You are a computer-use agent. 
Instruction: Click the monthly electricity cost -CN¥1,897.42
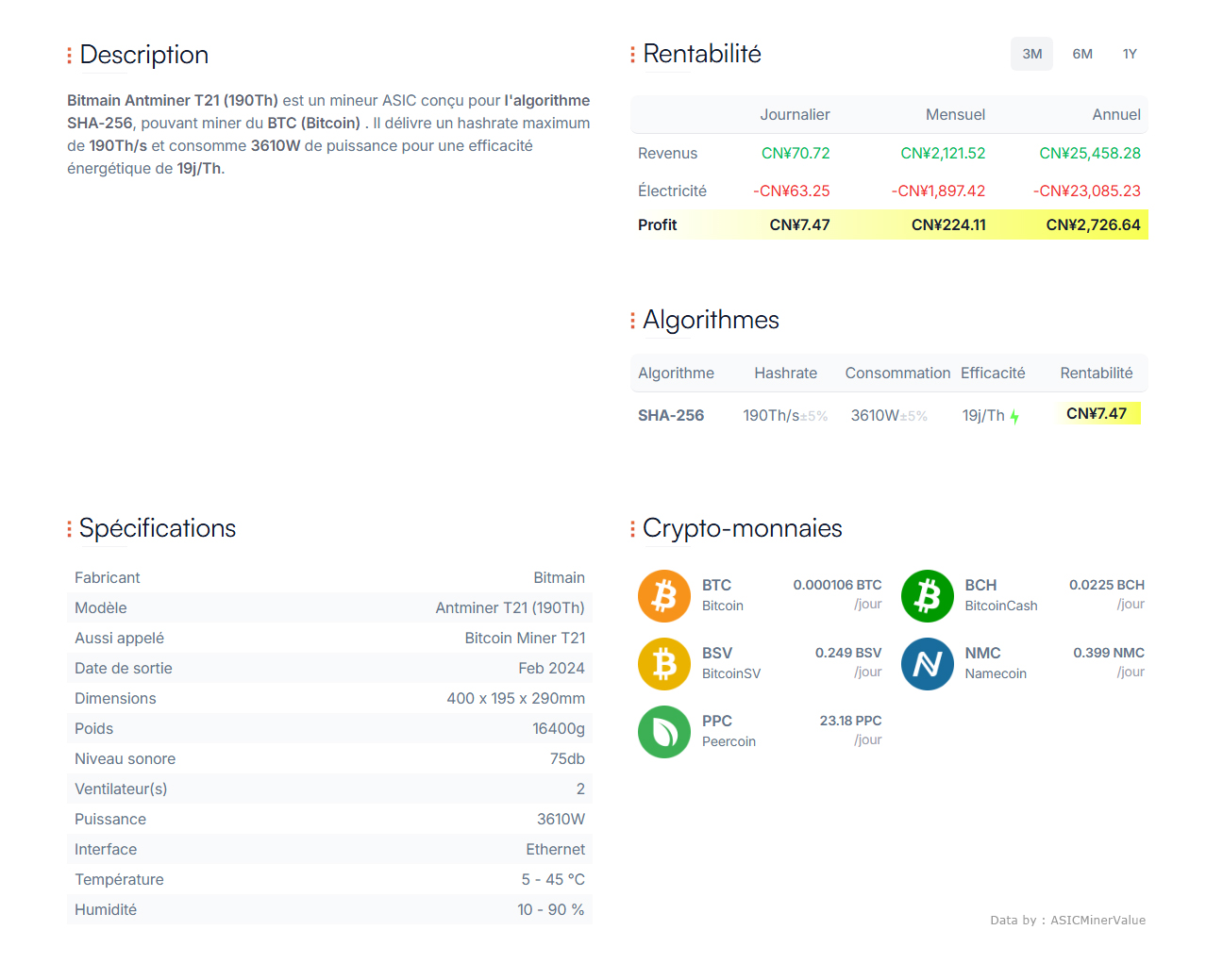click(938, 191)
